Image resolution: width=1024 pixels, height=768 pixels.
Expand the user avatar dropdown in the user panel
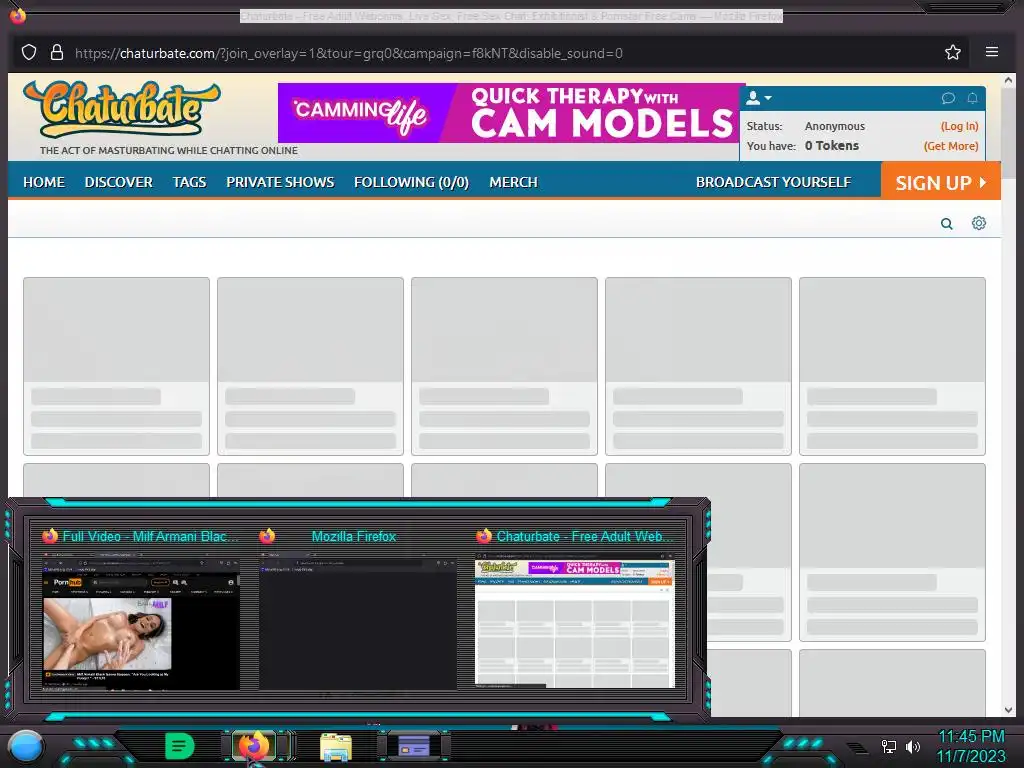click(758, 98)
